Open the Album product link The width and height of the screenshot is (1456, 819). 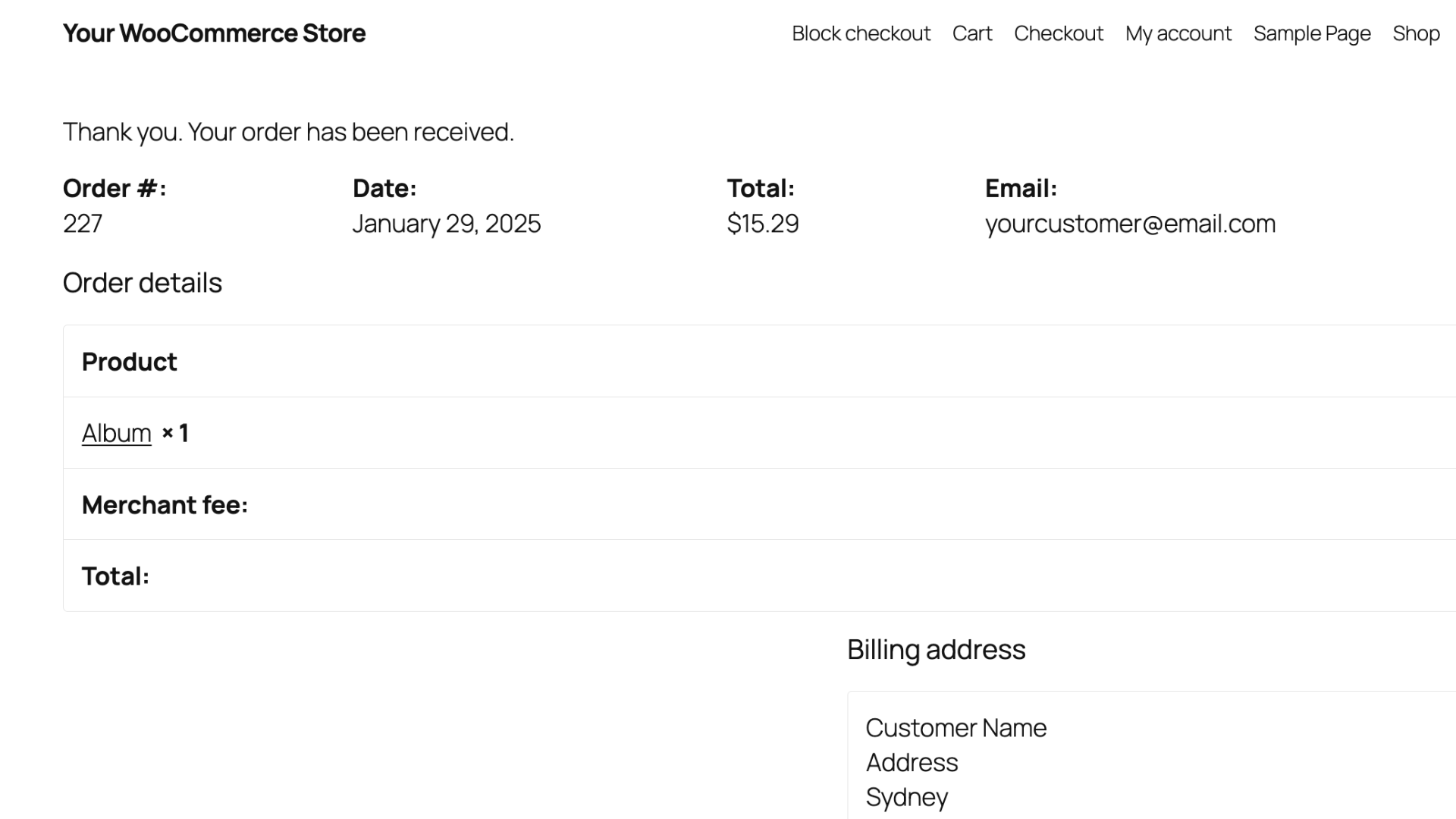pyautogui.click(x=117, y=433)
